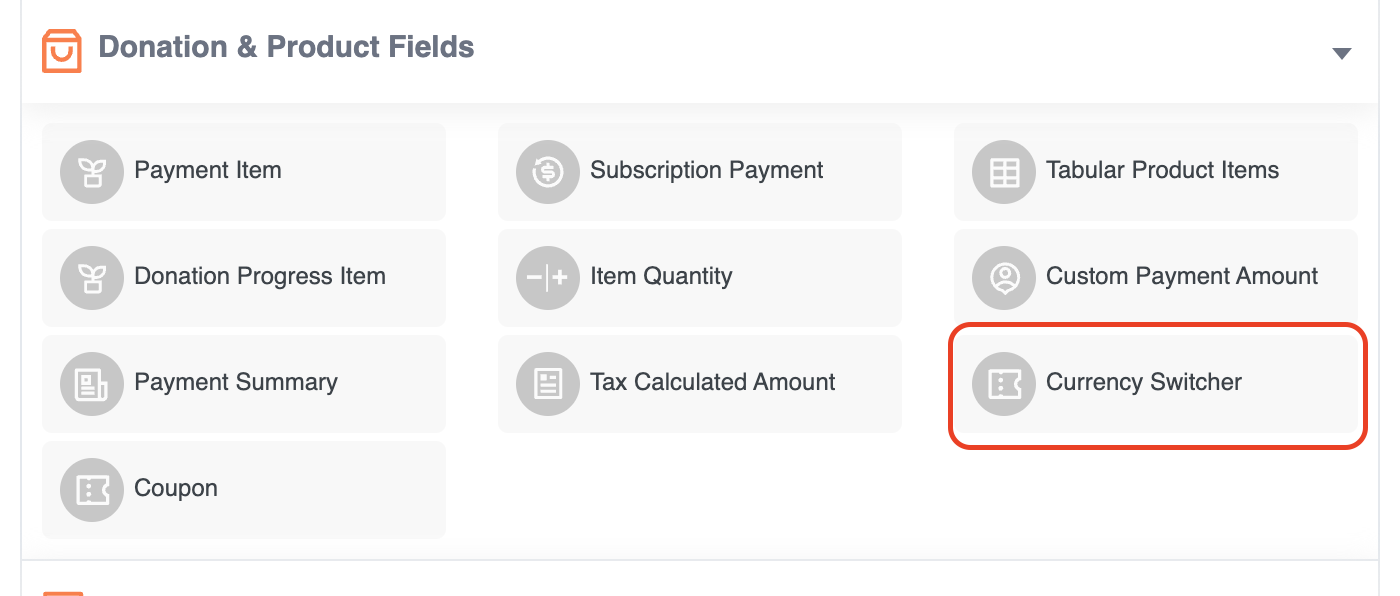Click the Donation & Product Fields title
Screen dimensions: 1400x596
click(x=286, y=47)
